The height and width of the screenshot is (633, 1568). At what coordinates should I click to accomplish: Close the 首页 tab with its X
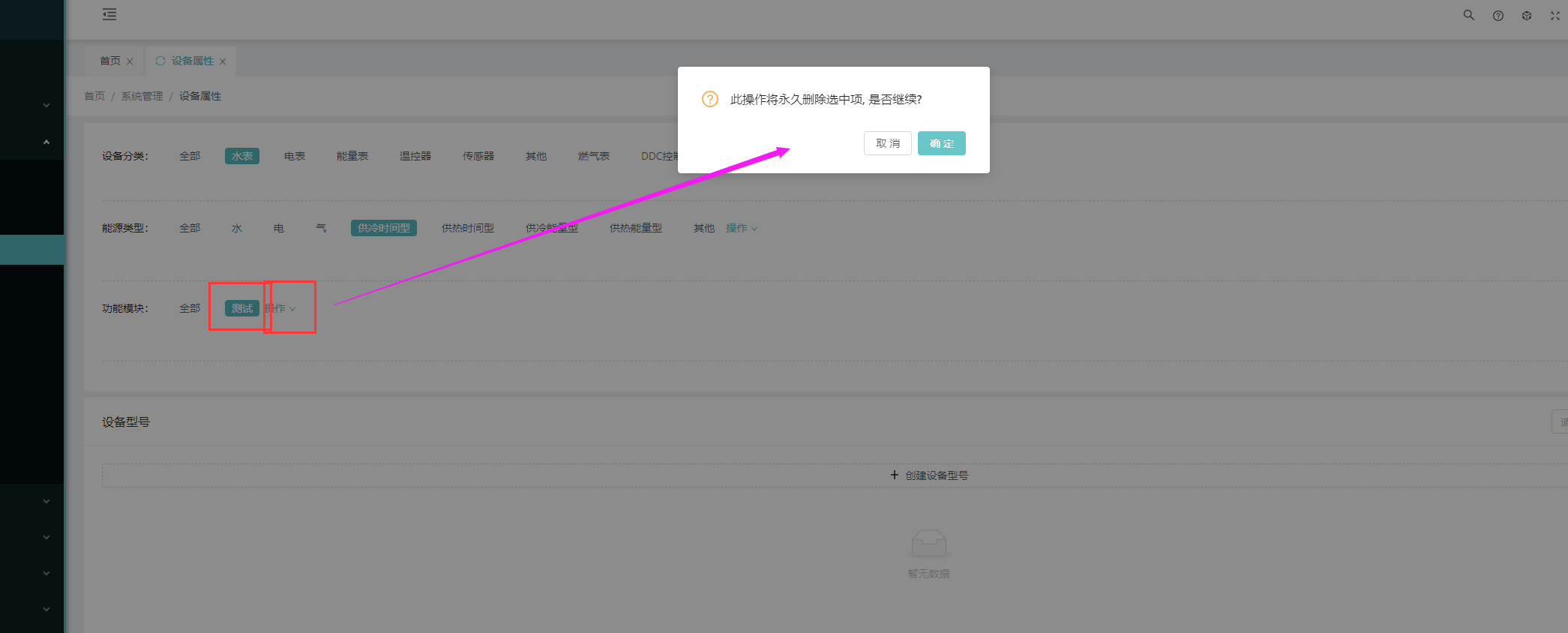point(130,61)
